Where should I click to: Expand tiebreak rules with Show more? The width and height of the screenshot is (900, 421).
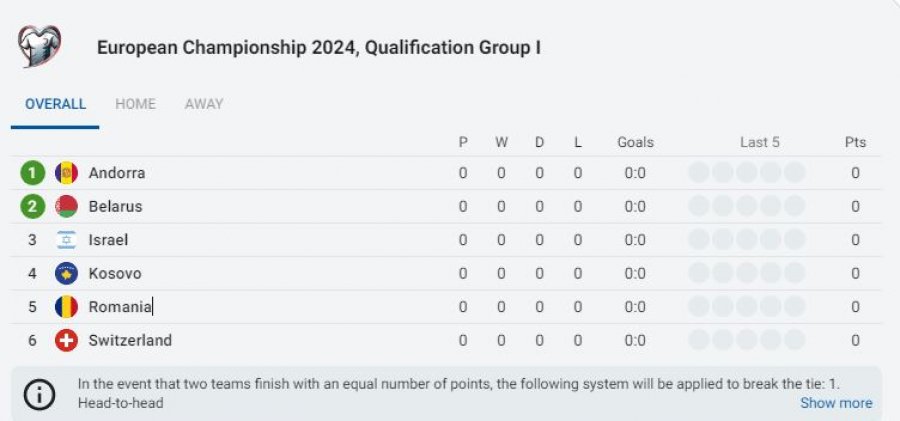tap(836, 403)
